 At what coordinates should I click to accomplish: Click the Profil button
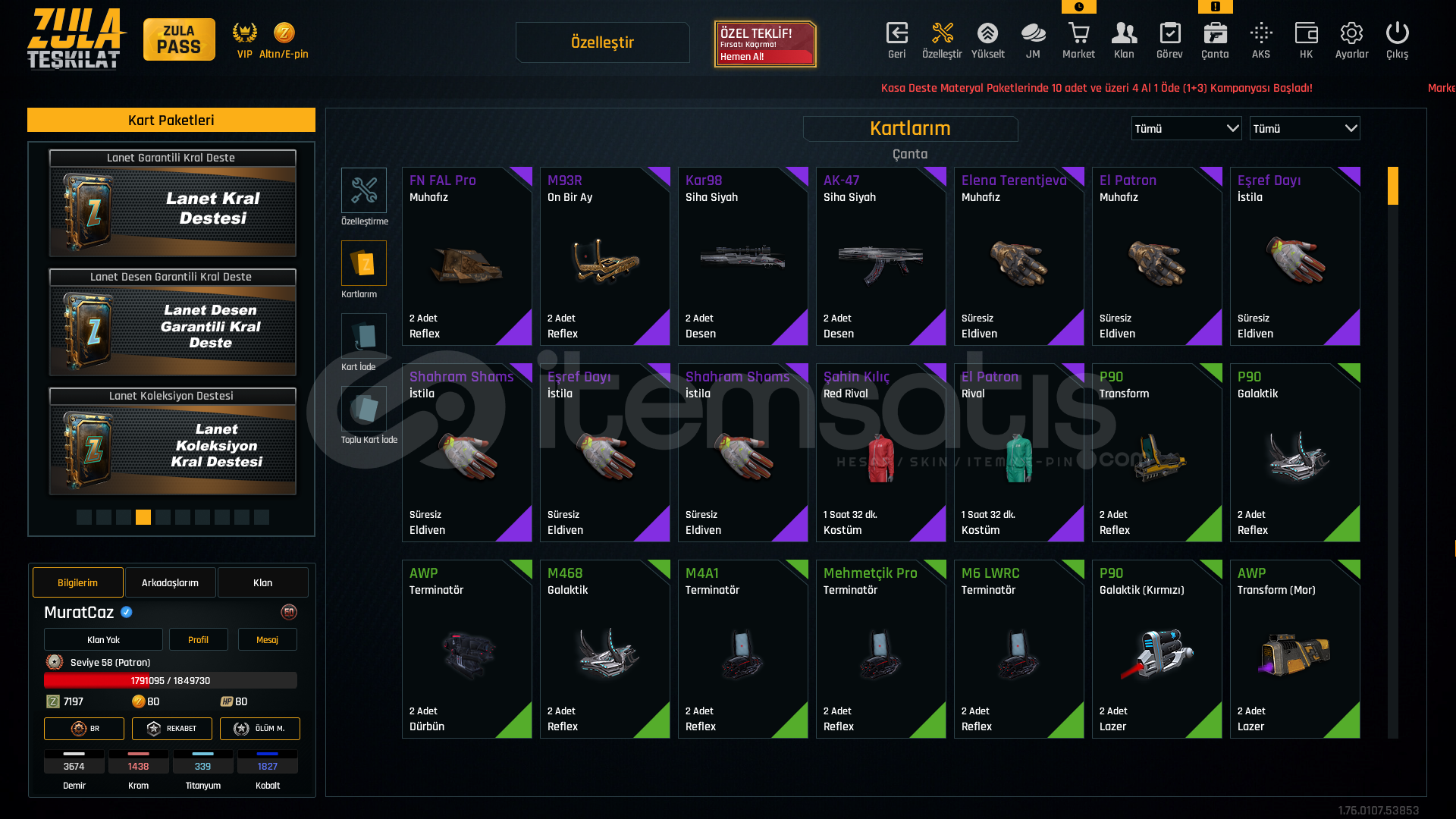click(199, 639)
